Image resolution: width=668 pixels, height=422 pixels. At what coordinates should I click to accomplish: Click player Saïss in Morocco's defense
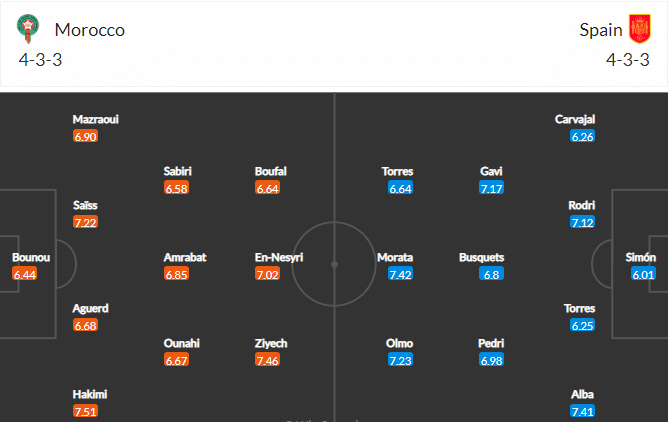point(85,205)
